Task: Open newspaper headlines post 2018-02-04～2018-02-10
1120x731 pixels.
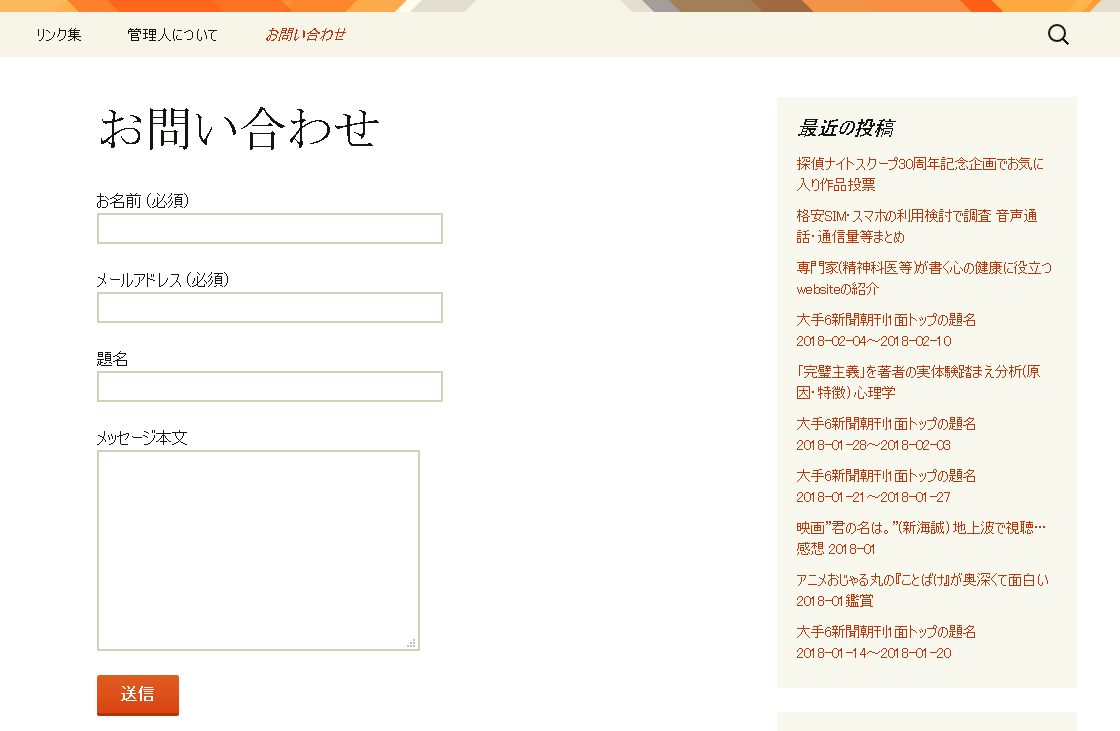Action: tap(886, 320)
